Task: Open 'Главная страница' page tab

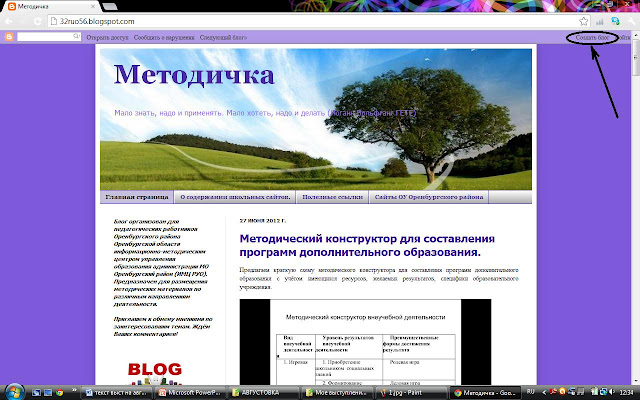Action: (x=137, y=197)
